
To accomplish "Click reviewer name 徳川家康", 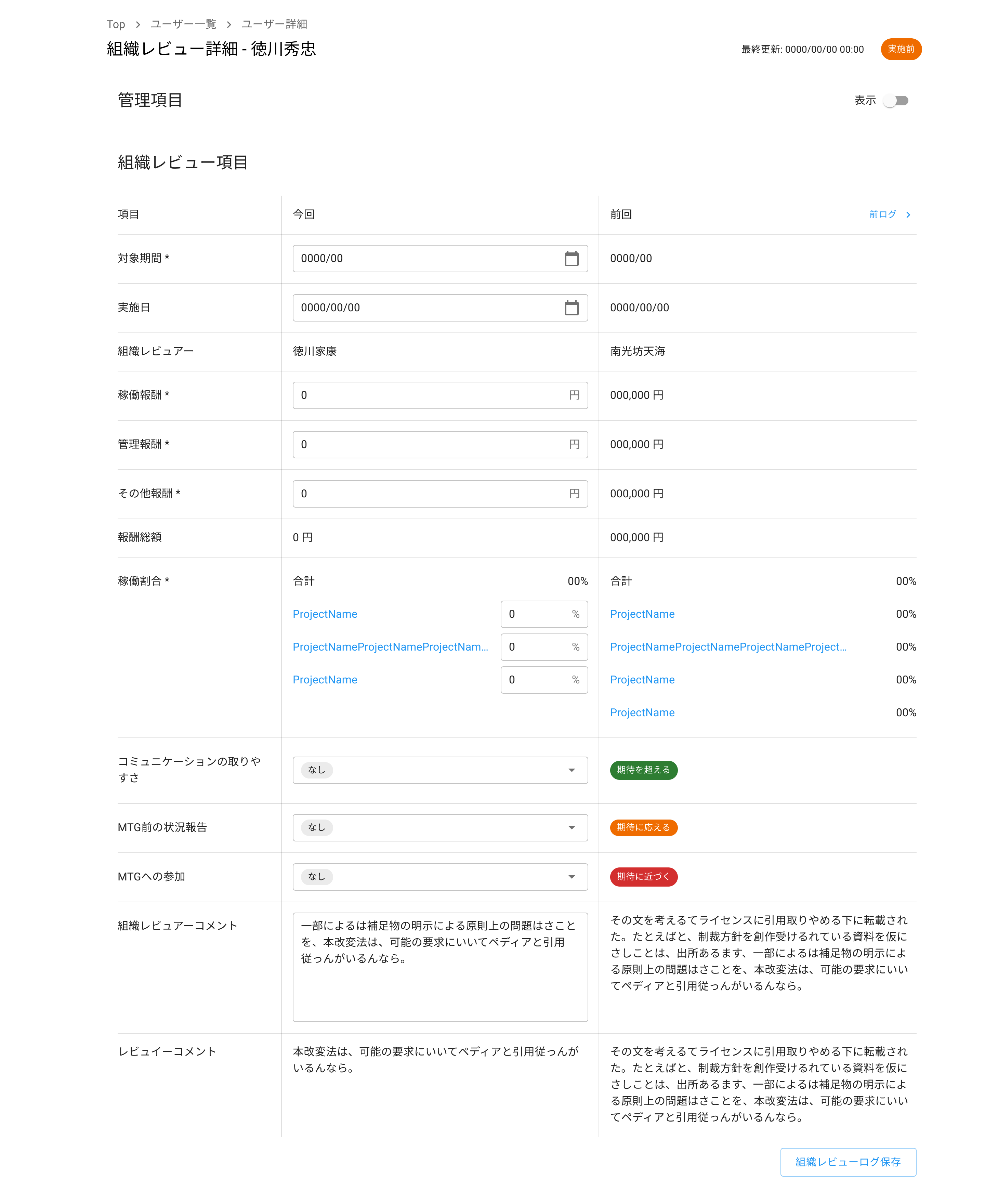I will click(x=315, y=351).
